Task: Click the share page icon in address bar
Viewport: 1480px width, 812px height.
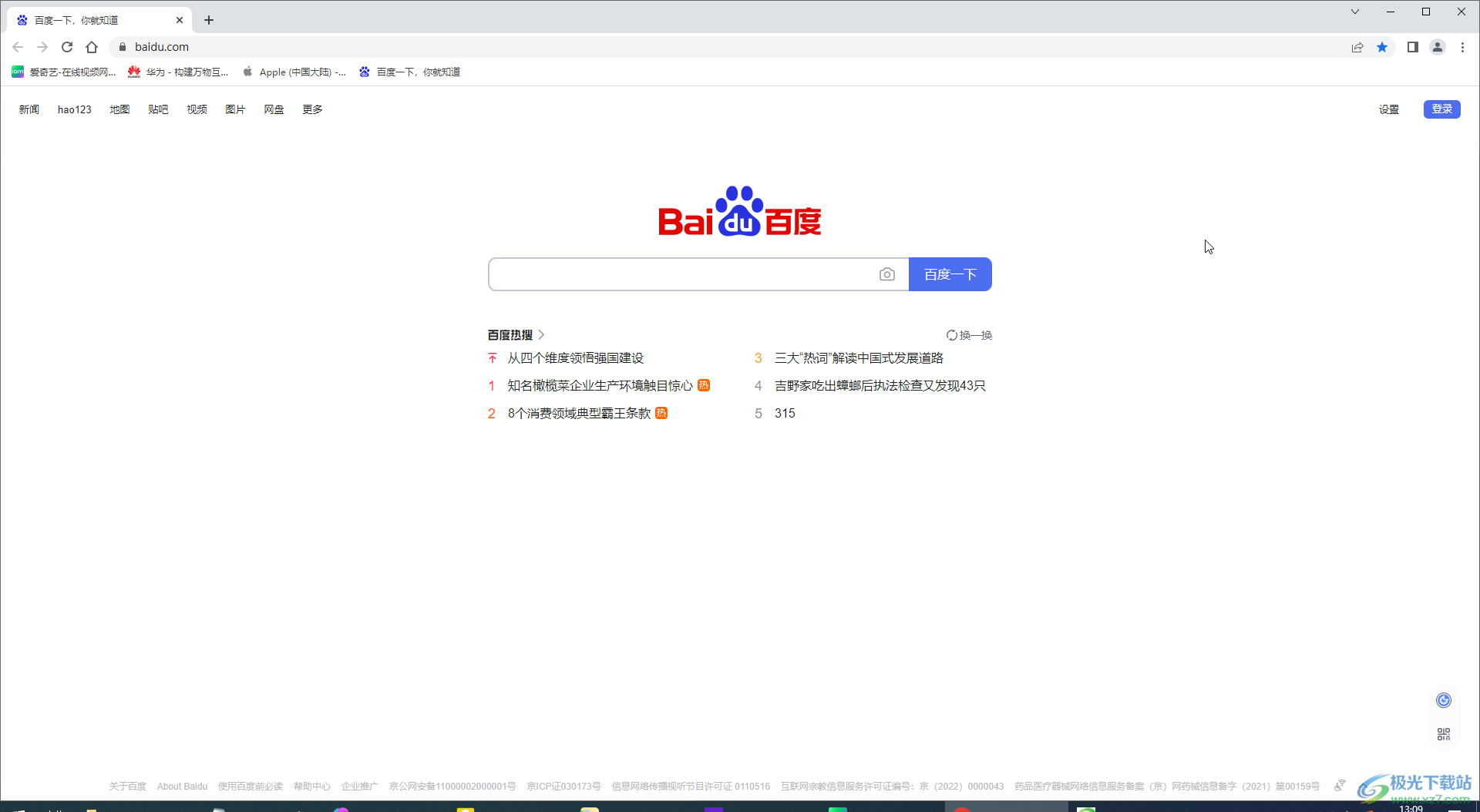Action: tap(1357, 47)
